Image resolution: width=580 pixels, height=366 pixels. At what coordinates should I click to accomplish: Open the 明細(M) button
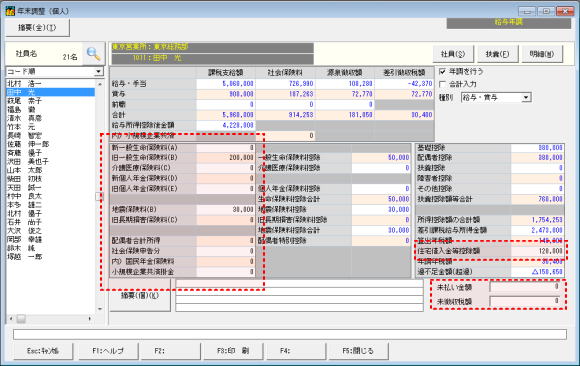click(542, 54)
